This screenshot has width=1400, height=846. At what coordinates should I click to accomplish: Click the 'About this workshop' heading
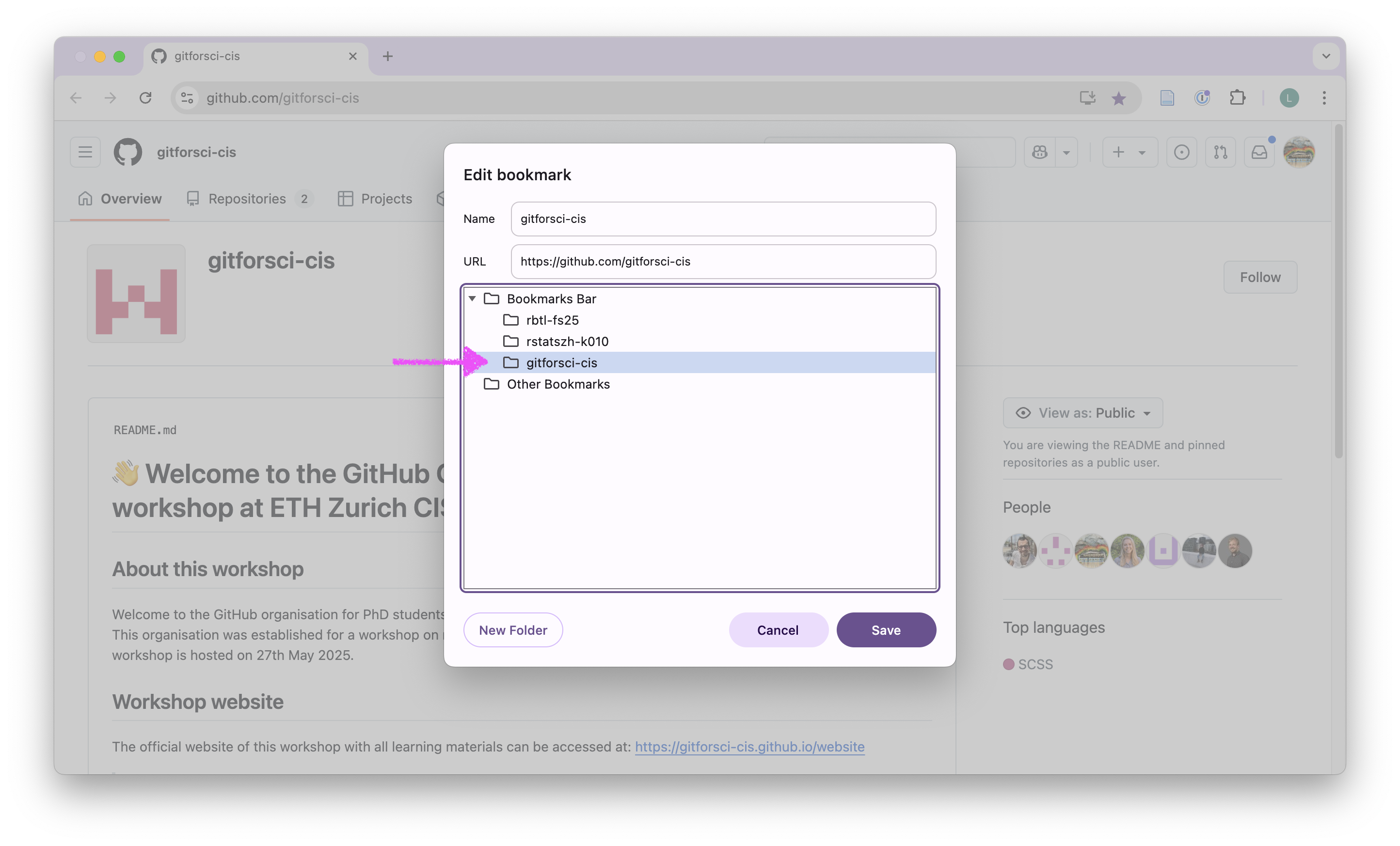coord(208,569)
